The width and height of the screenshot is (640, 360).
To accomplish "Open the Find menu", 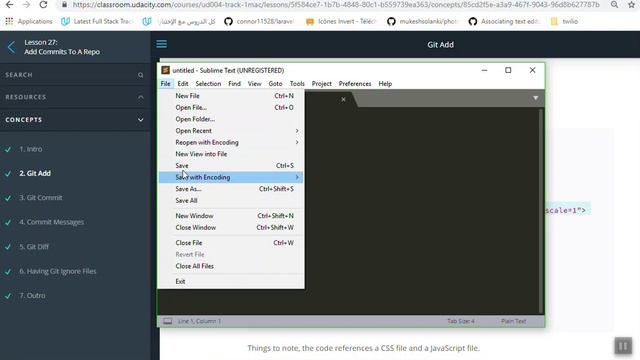I will tap(234, 84).
